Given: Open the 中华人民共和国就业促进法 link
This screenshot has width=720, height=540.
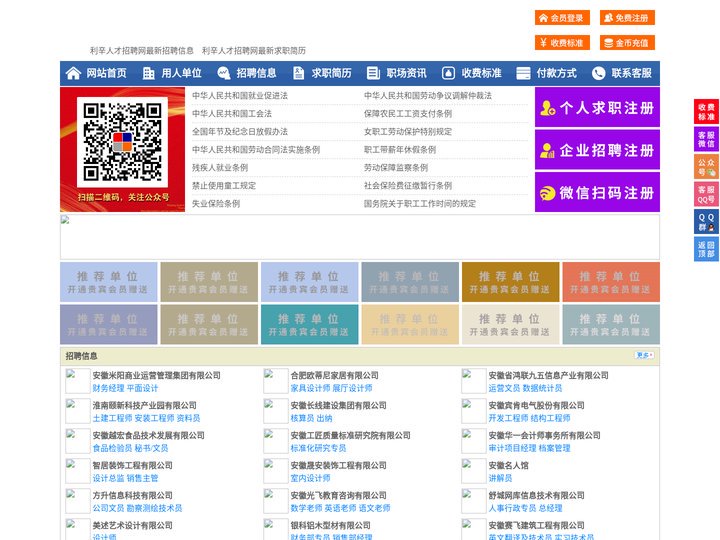Looking at the screenshot, I should point(240,96).
